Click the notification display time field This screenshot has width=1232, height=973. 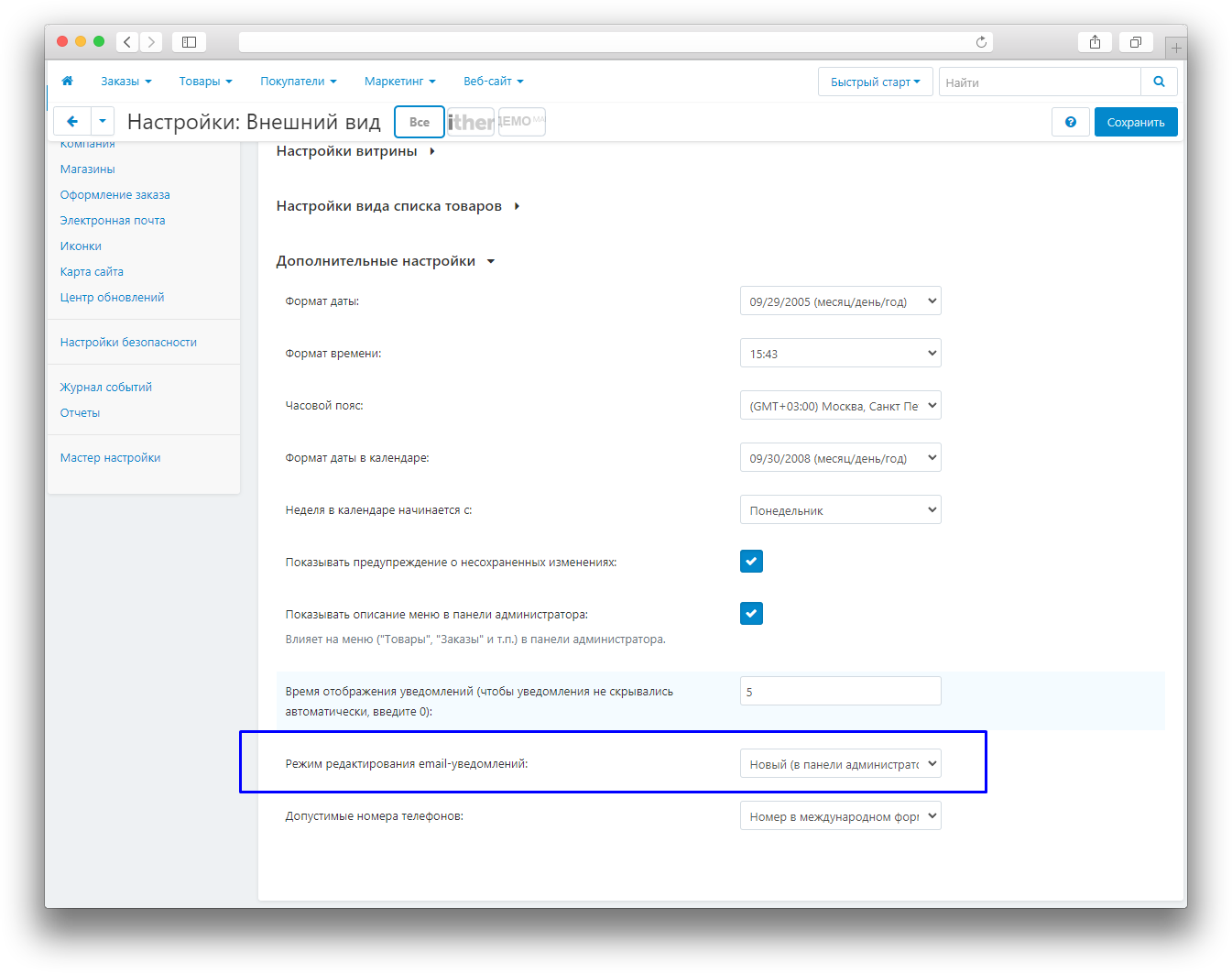840,691
